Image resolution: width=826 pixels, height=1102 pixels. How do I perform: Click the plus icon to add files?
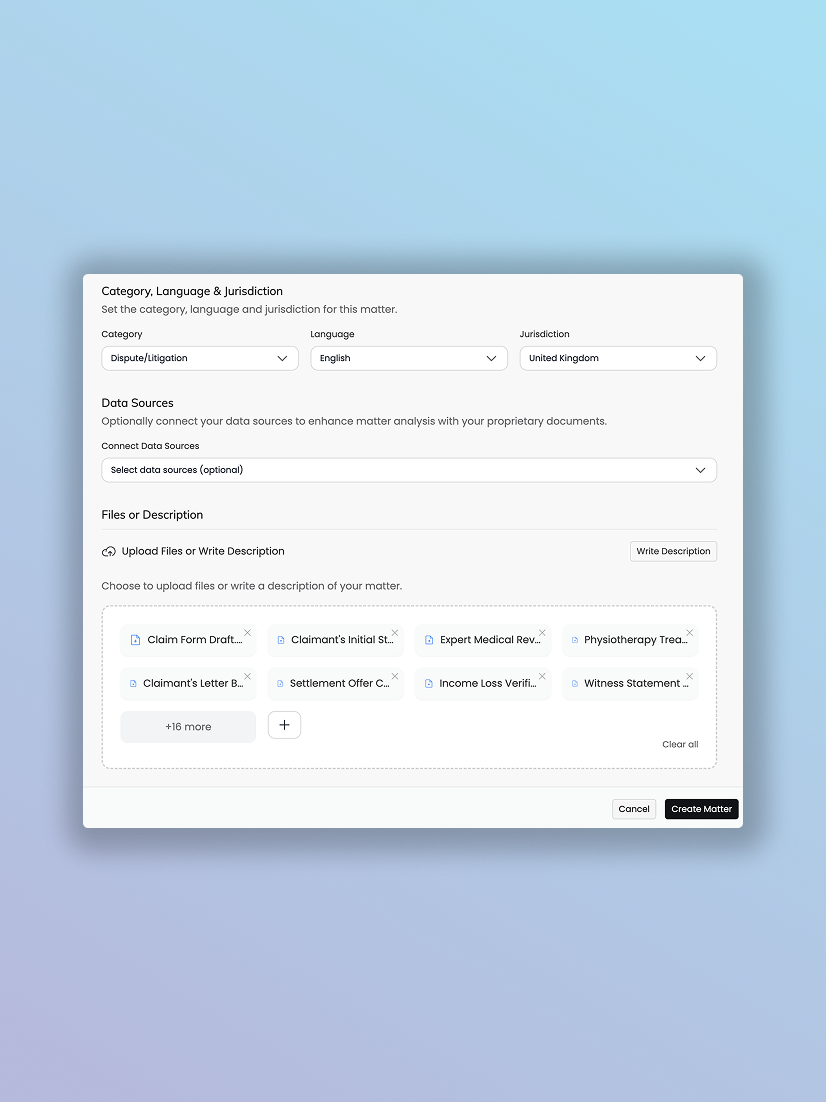click(x=284, y=726)
